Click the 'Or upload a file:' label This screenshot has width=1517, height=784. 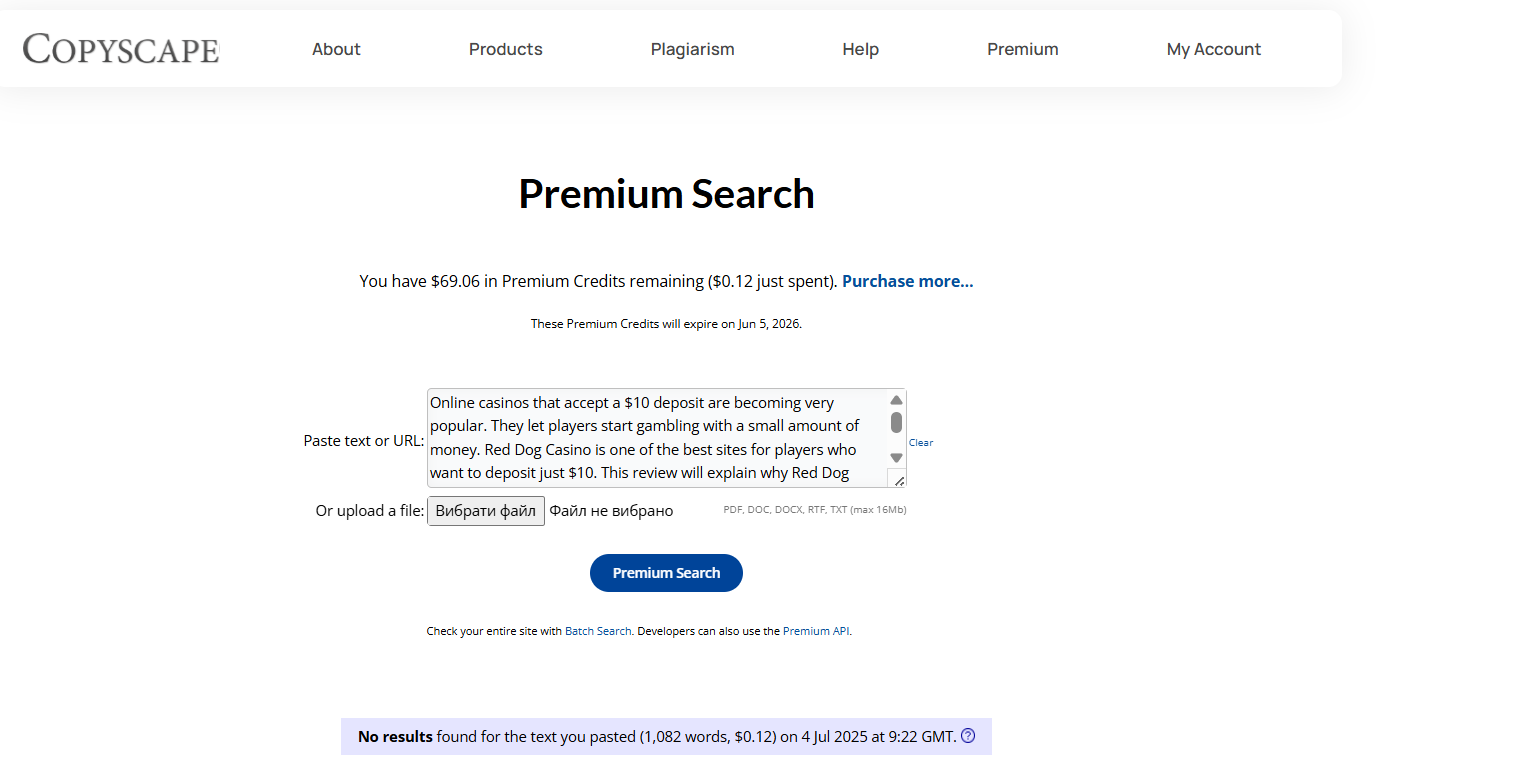point(370,511)
